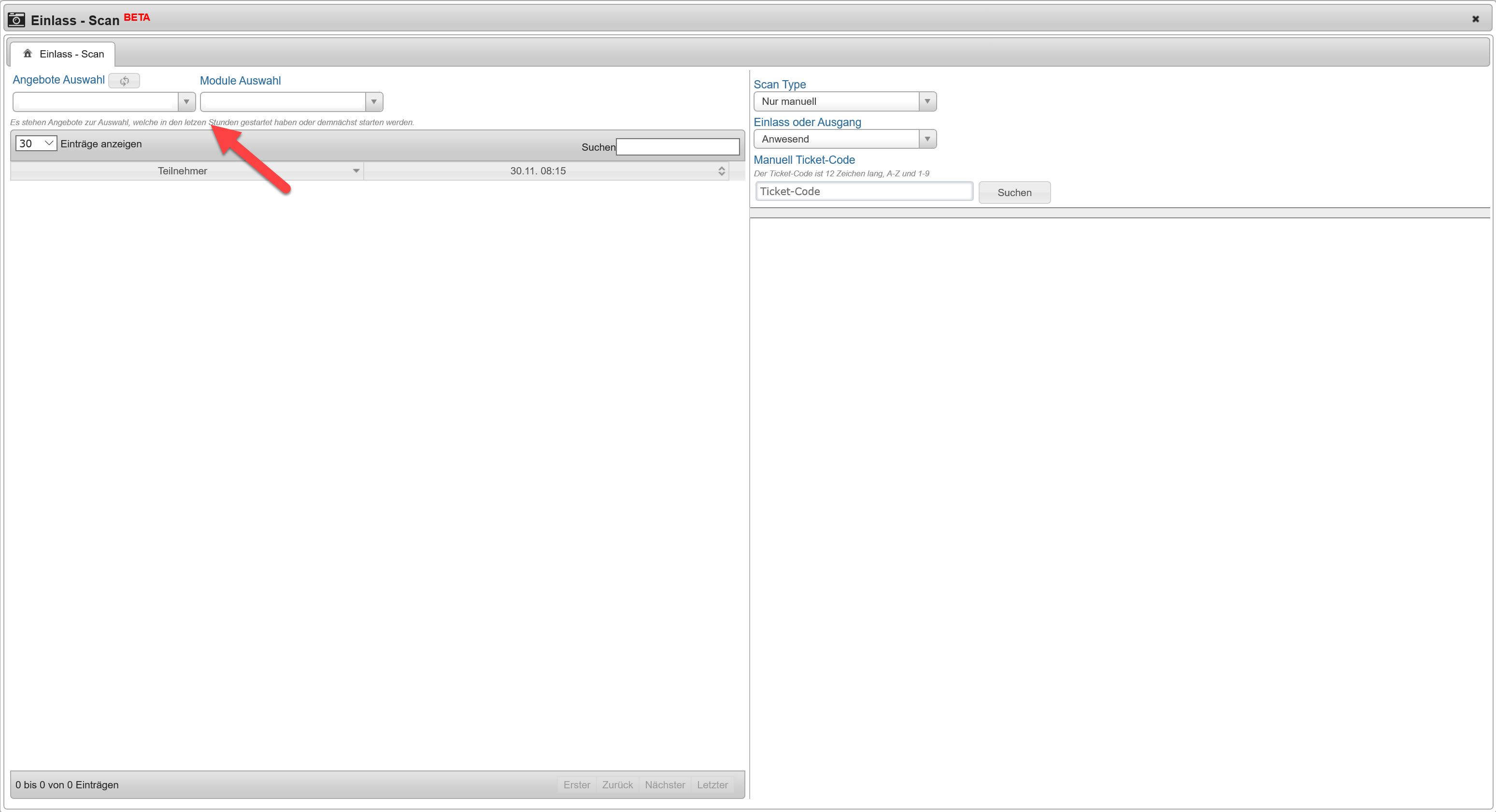Click the Zurück pagination button
Screen dimensions: 1496x812
pos(617,784)
